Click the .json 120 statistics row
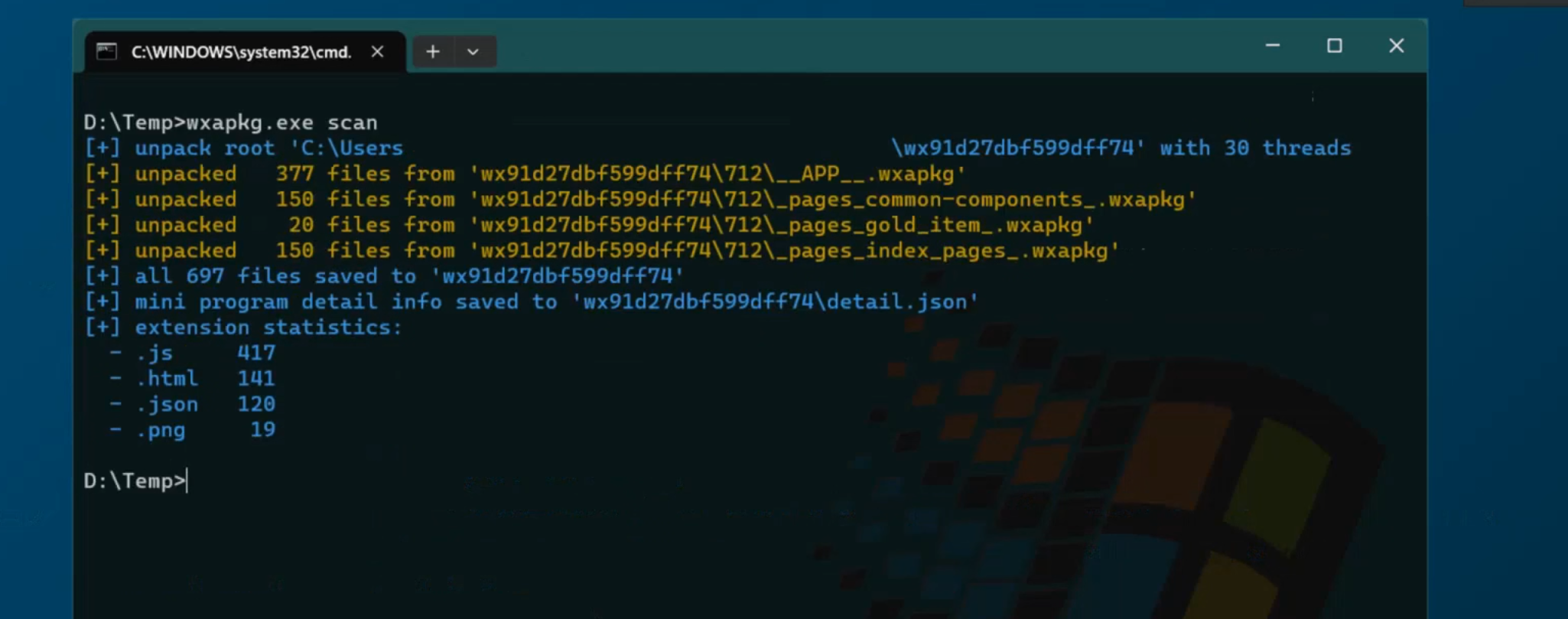1568x619 pixels. (x=205, y=404)
